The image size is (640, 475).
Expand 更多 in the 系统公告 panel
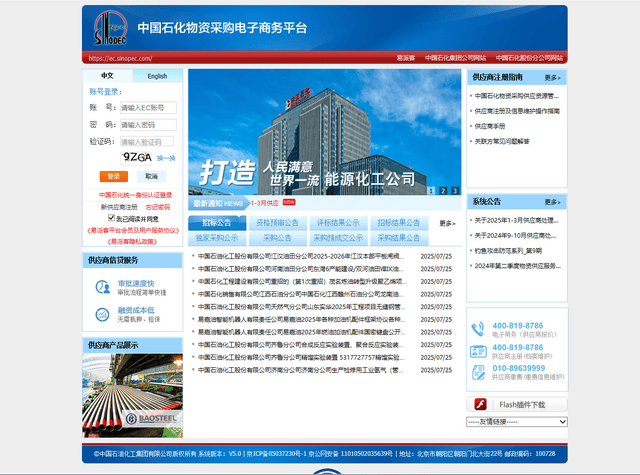pyautogui.click(x=552, y=201)
